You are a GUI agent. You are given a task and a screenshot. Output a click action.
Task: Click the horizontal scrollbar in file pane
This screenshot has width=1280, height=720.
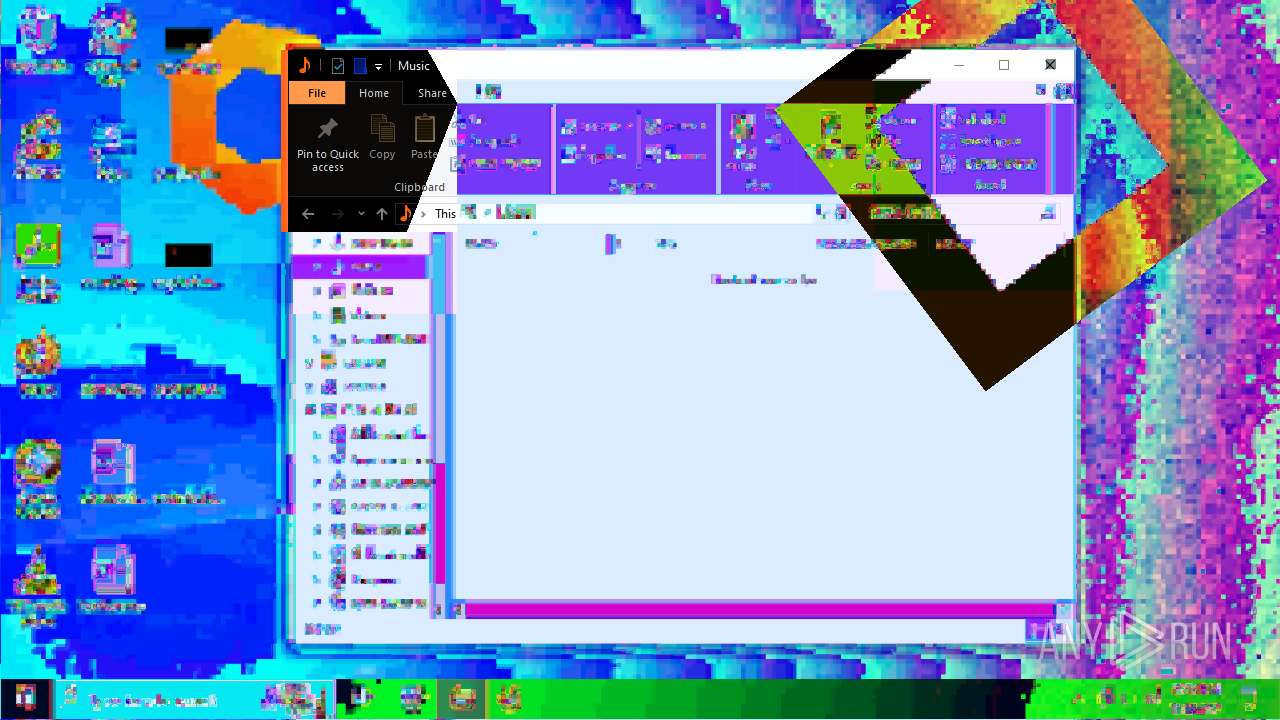[x=760, y=610]
